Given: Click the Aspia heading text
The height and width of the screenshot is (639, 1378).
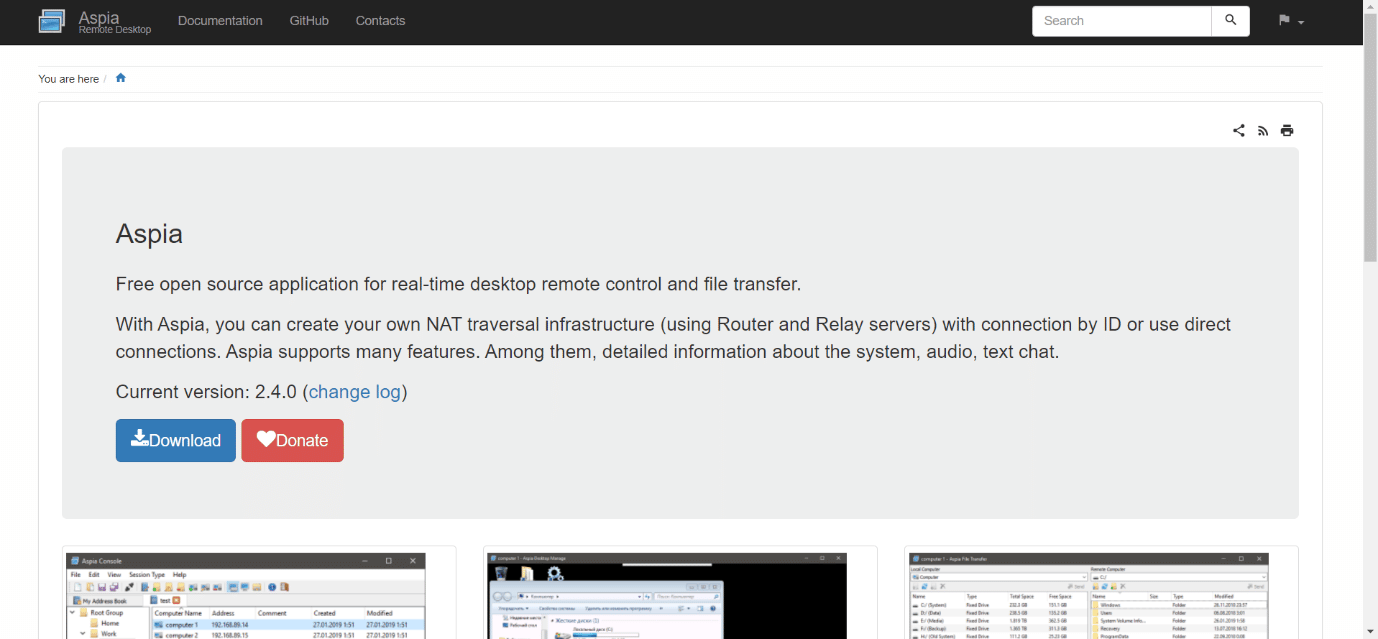Looking at the screenshot, I should pyautogui.click(x=149, y=234).
